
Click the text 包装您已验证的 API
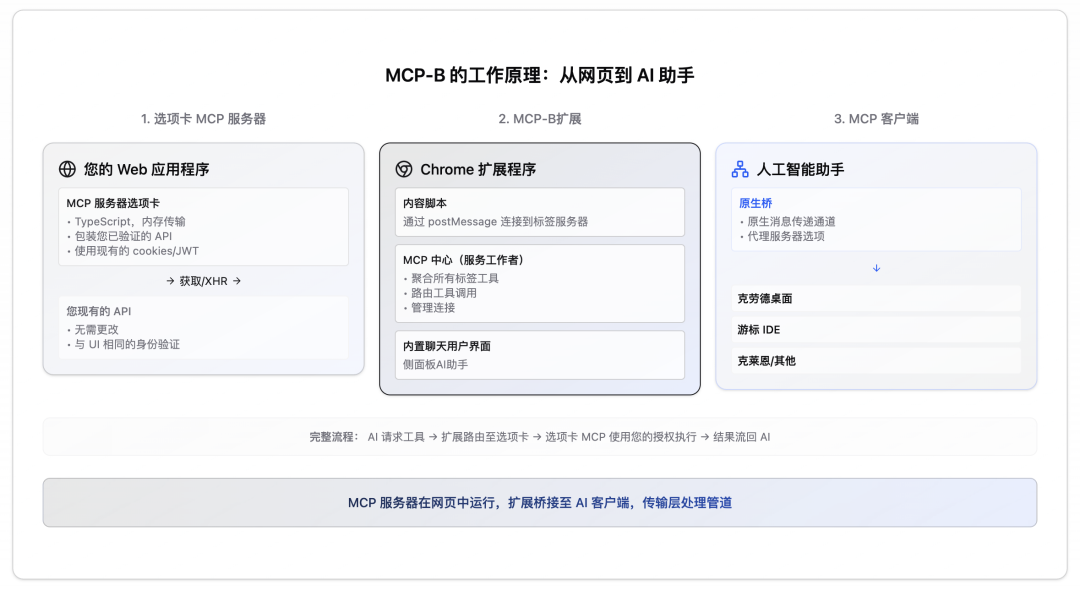pos(123,236)
